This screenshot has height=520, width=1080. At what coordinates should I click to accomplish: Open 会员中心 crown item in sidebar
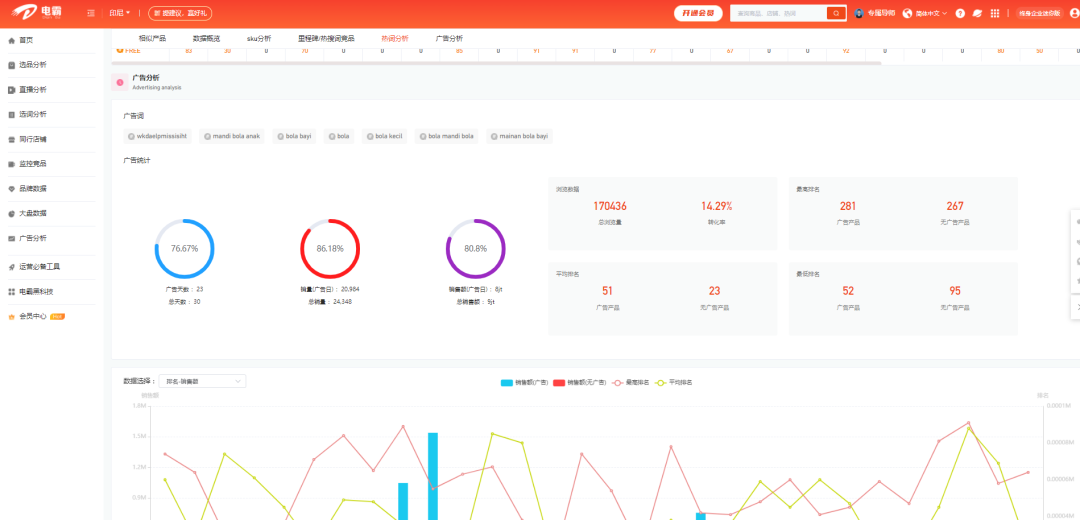[x=37, y=316]
